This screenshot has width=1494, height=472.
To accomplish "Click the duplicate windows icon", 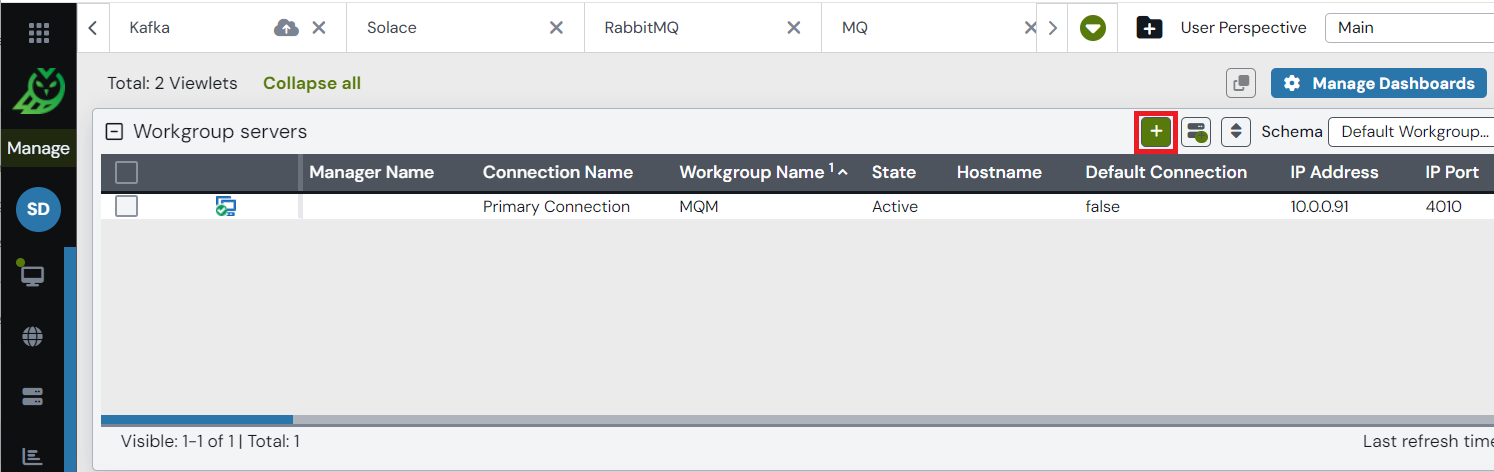I will (1241, 84).
